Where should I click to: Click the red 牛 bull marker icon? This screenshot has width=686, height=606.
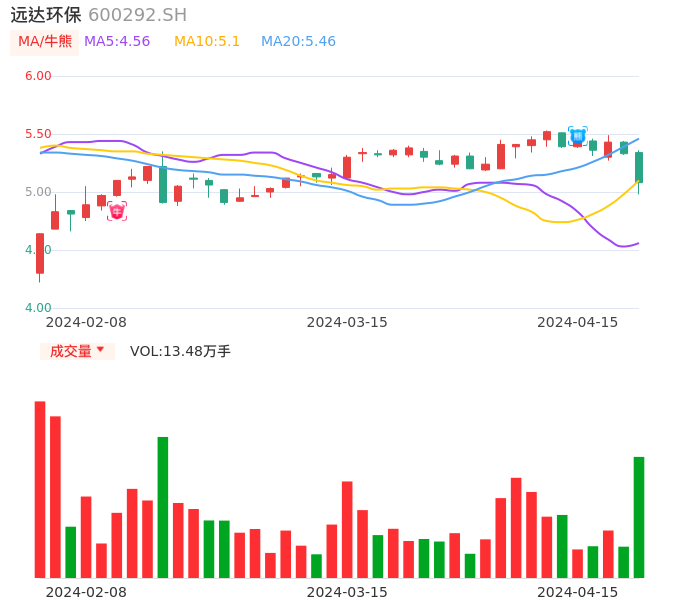pos(117,211)
